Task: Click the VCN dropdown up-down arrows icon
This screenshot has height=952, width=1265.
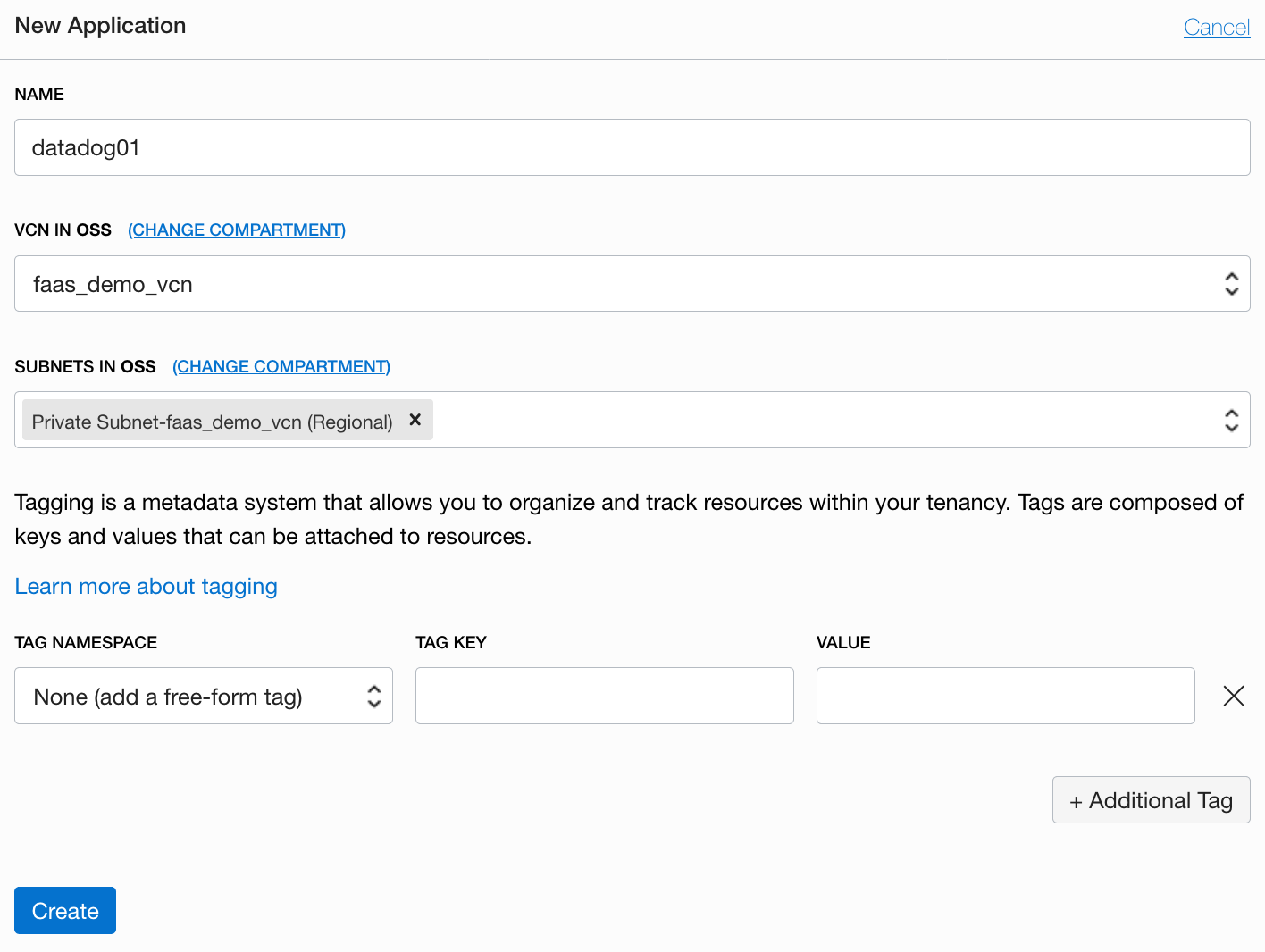Action: coord(1231,284)
